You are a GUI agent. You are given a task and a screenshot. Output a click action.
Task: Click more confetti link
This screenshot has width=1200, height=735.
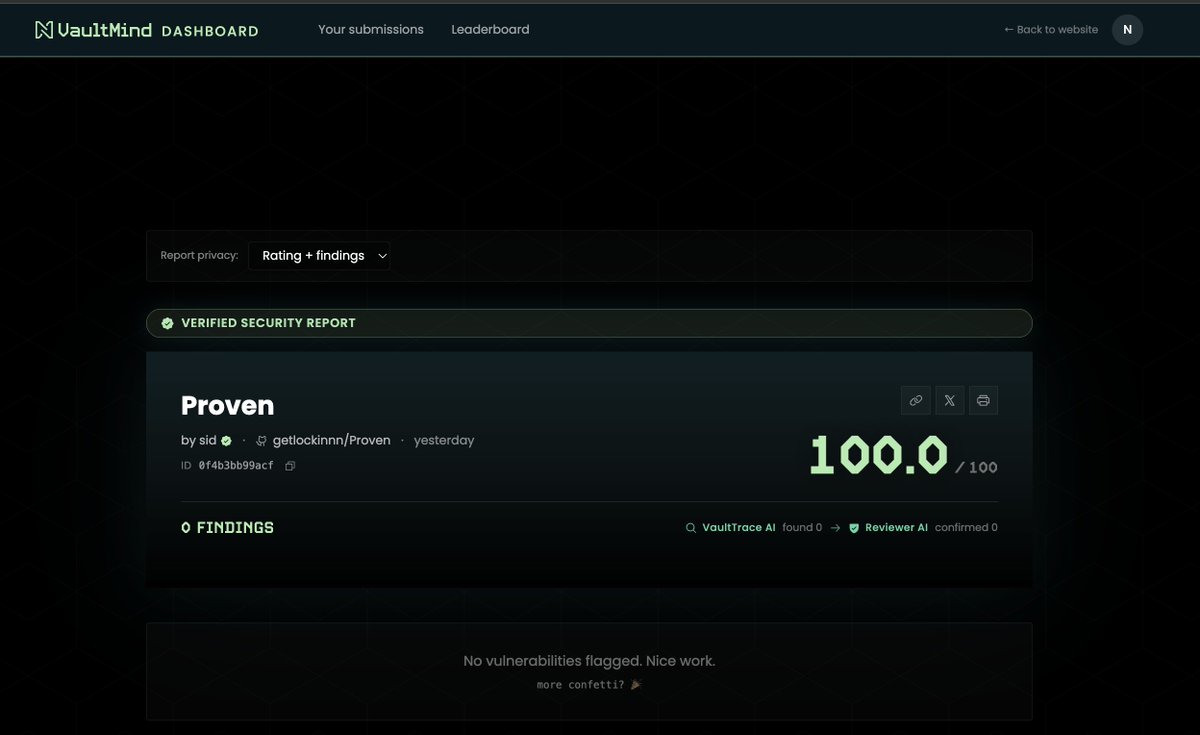point(589,685)
